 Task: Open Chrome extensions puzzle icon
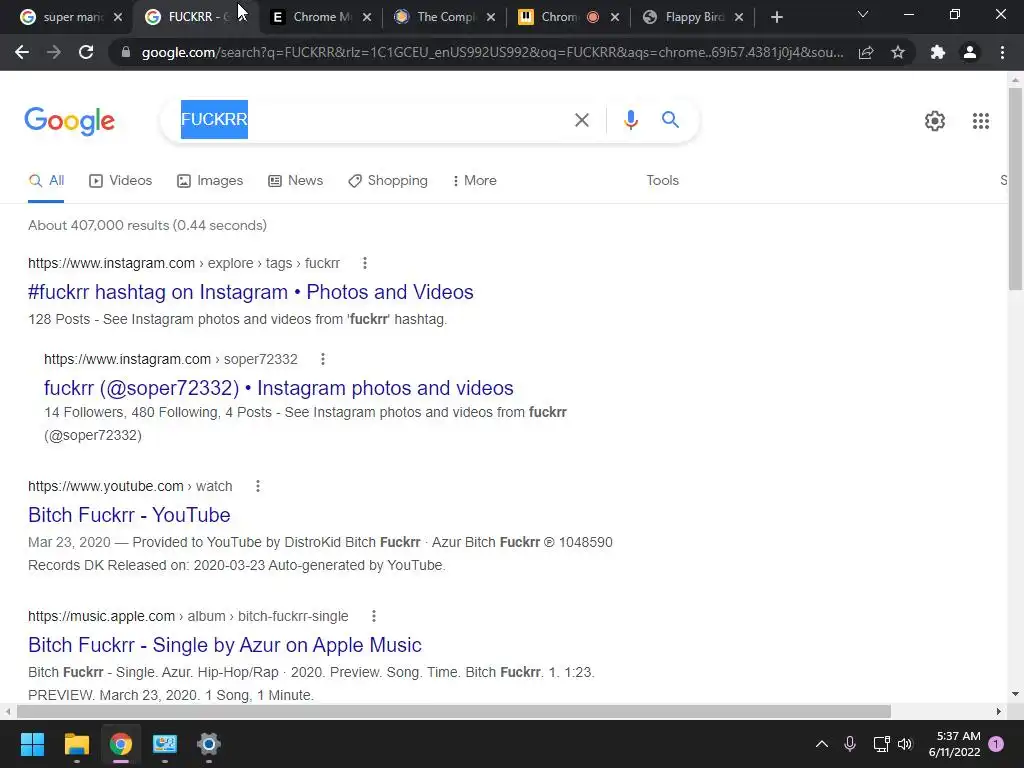click(x=938, y=52)
